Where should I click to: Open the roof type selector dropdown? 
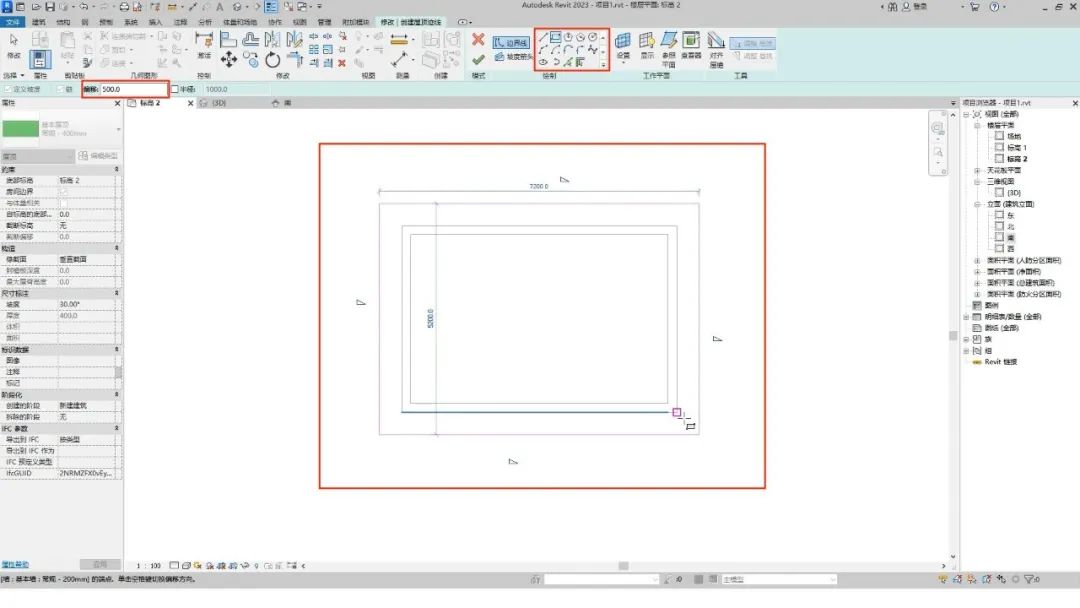(x=118, y=129)
